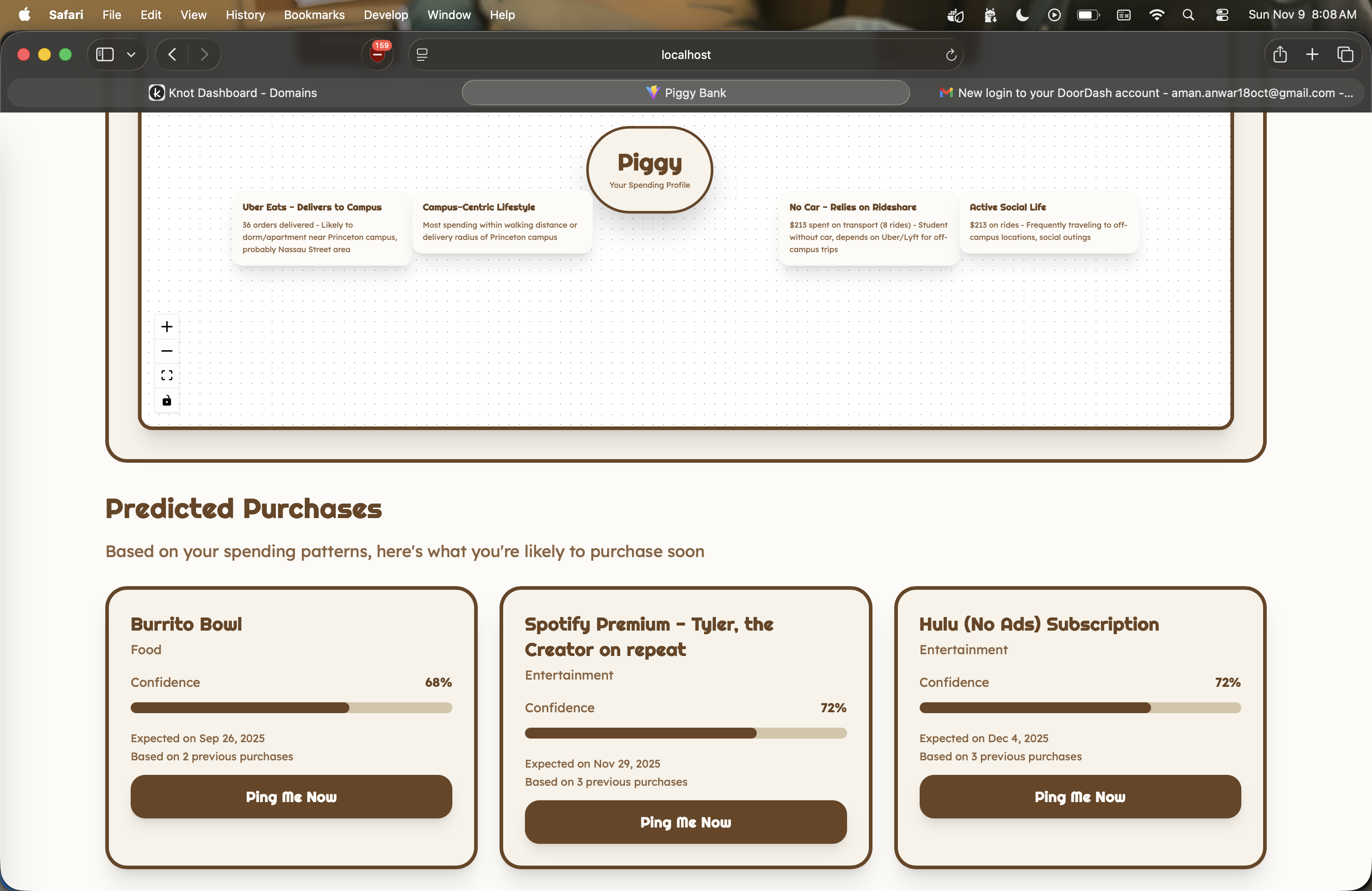Click the Safari sidebar toggle icon
The image size is (1372, 891).
click(x=105, y=54)
